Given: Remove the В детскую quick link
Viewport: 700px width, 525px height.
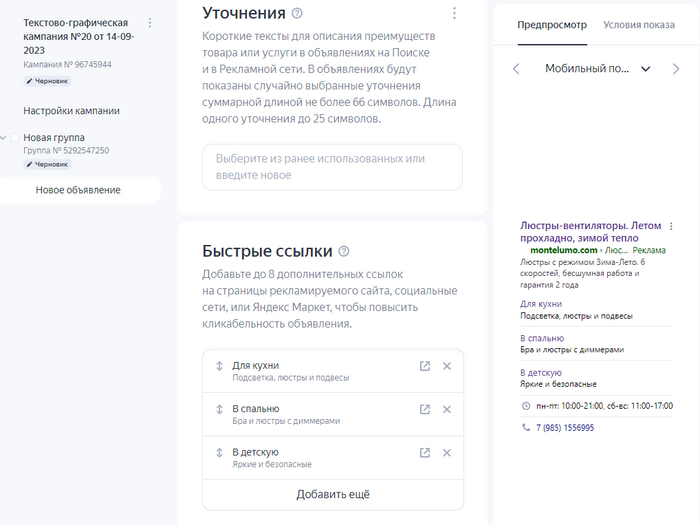Looking at the screenshot, I should pos(447,453).
